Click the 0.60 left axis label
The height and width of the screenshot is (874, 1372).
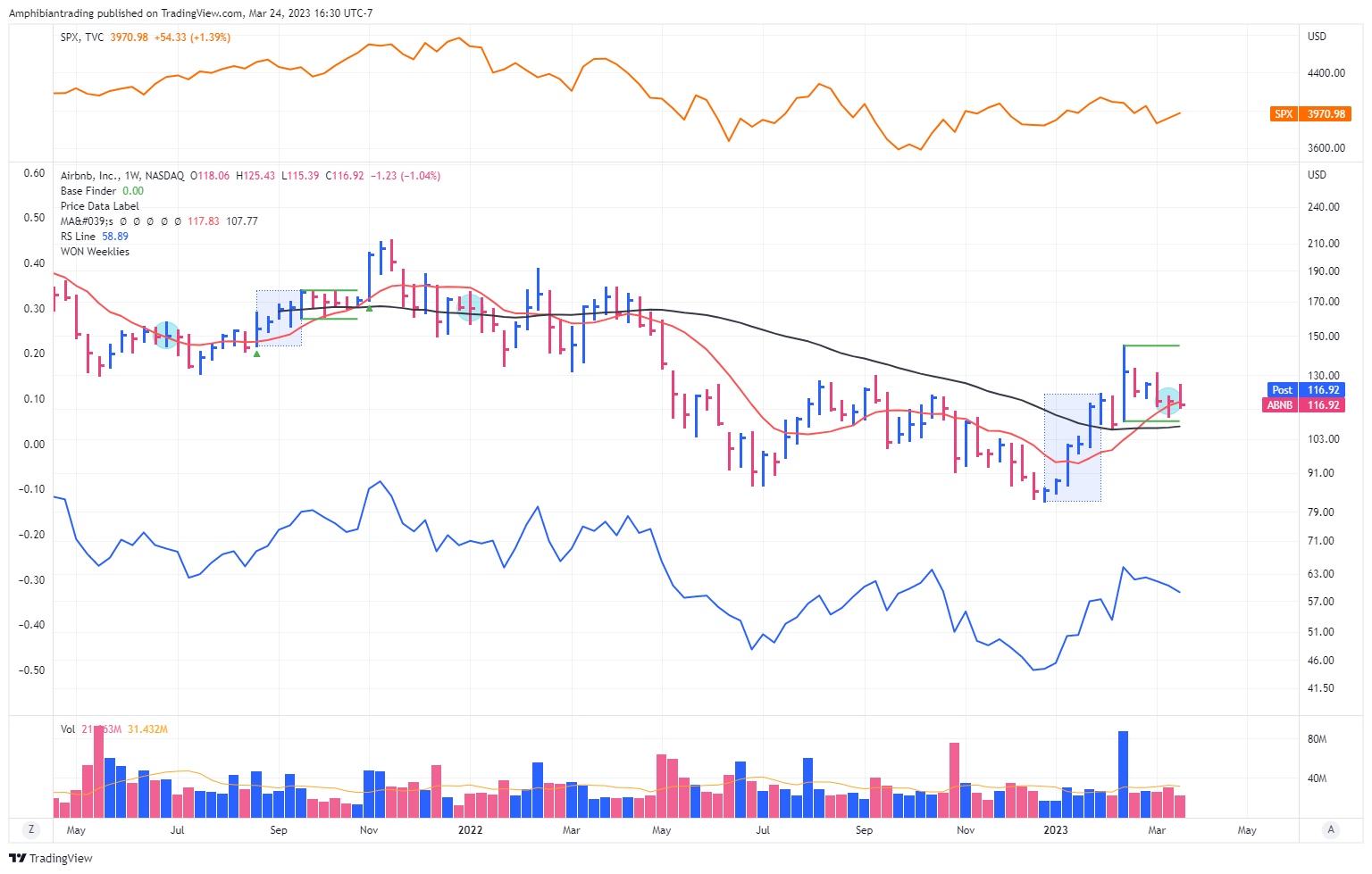[33, 173]
